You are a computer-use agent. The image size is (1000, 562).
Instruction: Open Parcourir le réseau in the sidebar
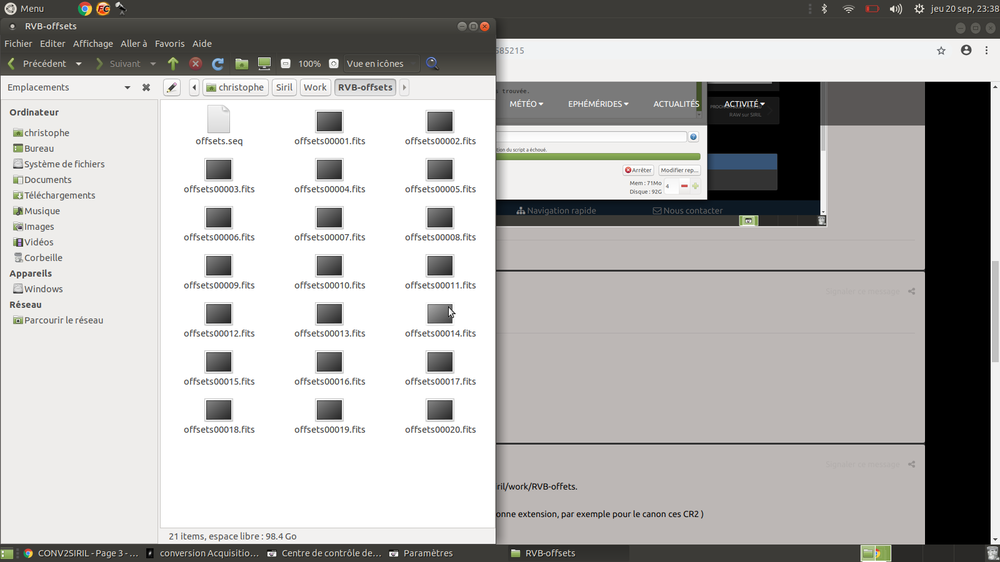58,320
